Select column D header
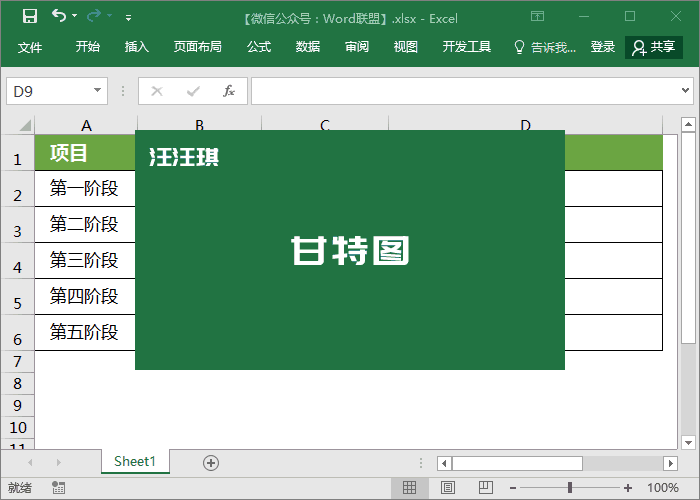 click(x=525, y=125)
